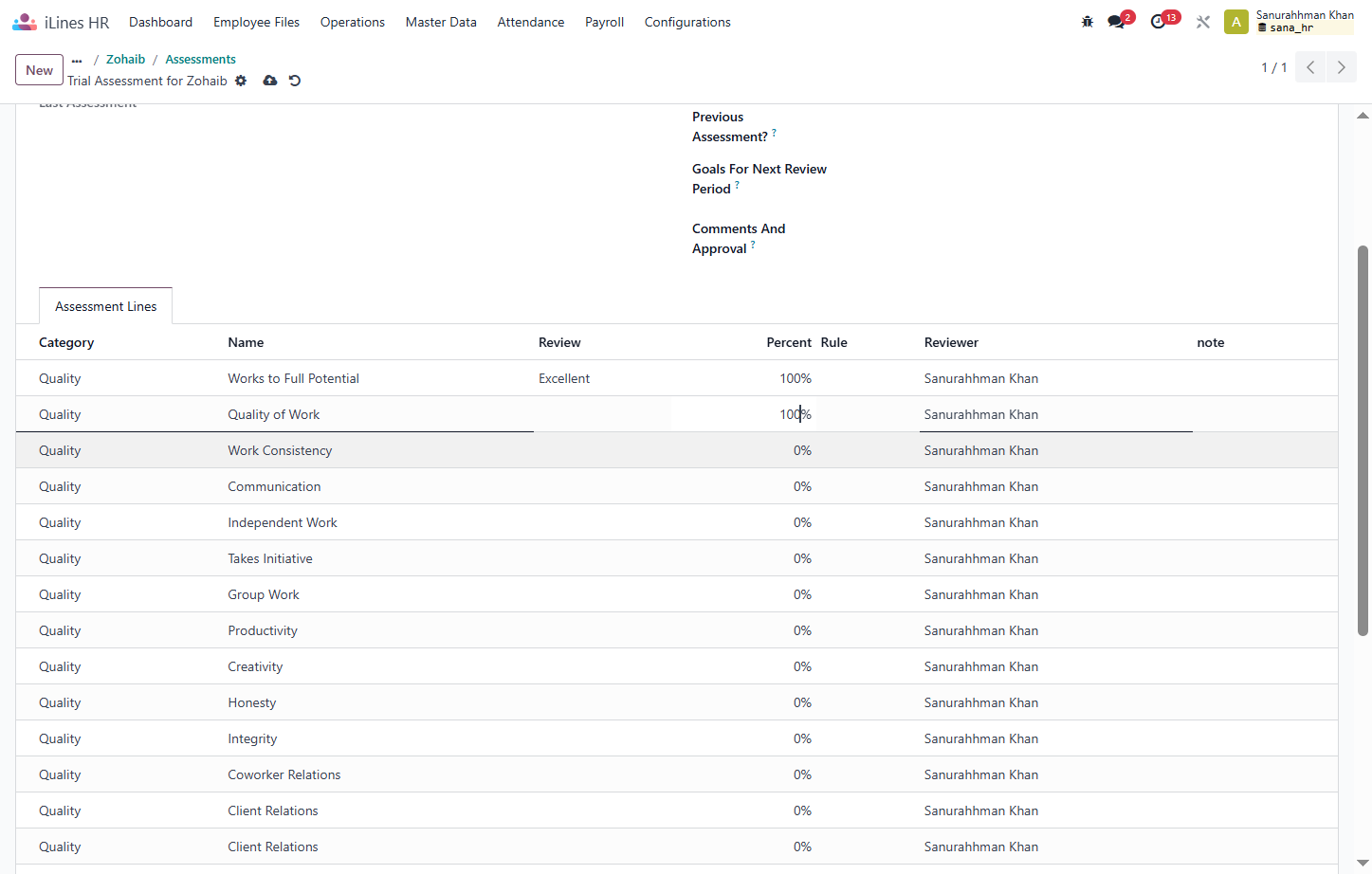Save record manually with cloud icon

270,81
